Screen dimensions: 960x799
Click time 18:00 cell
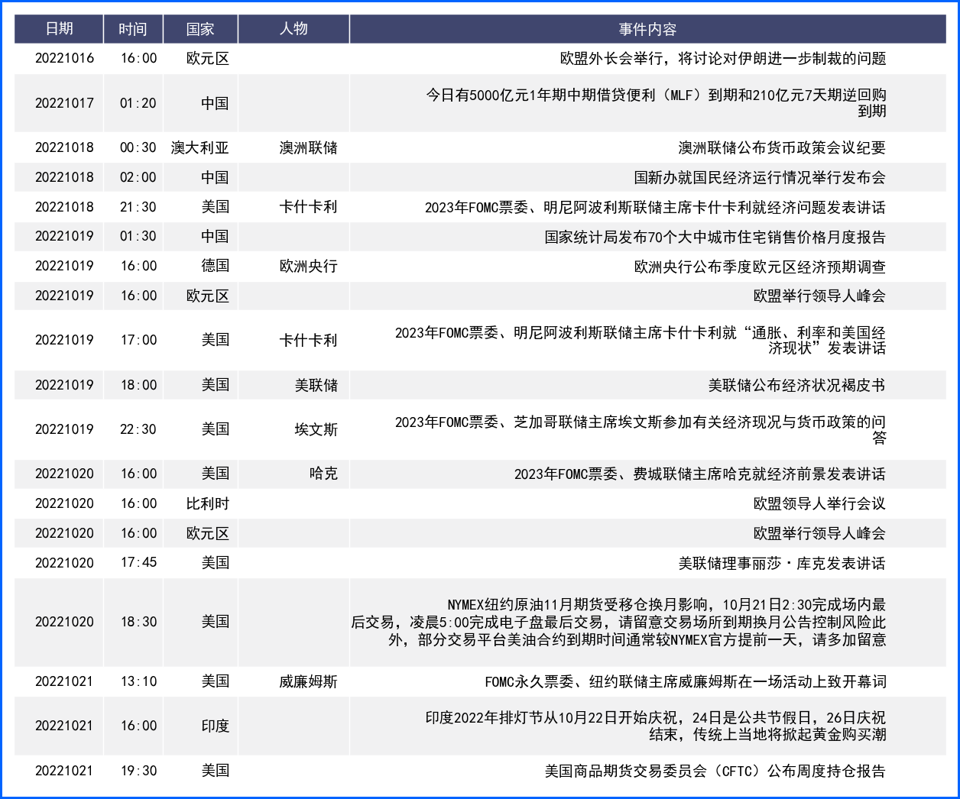click(x=138, y=385)
